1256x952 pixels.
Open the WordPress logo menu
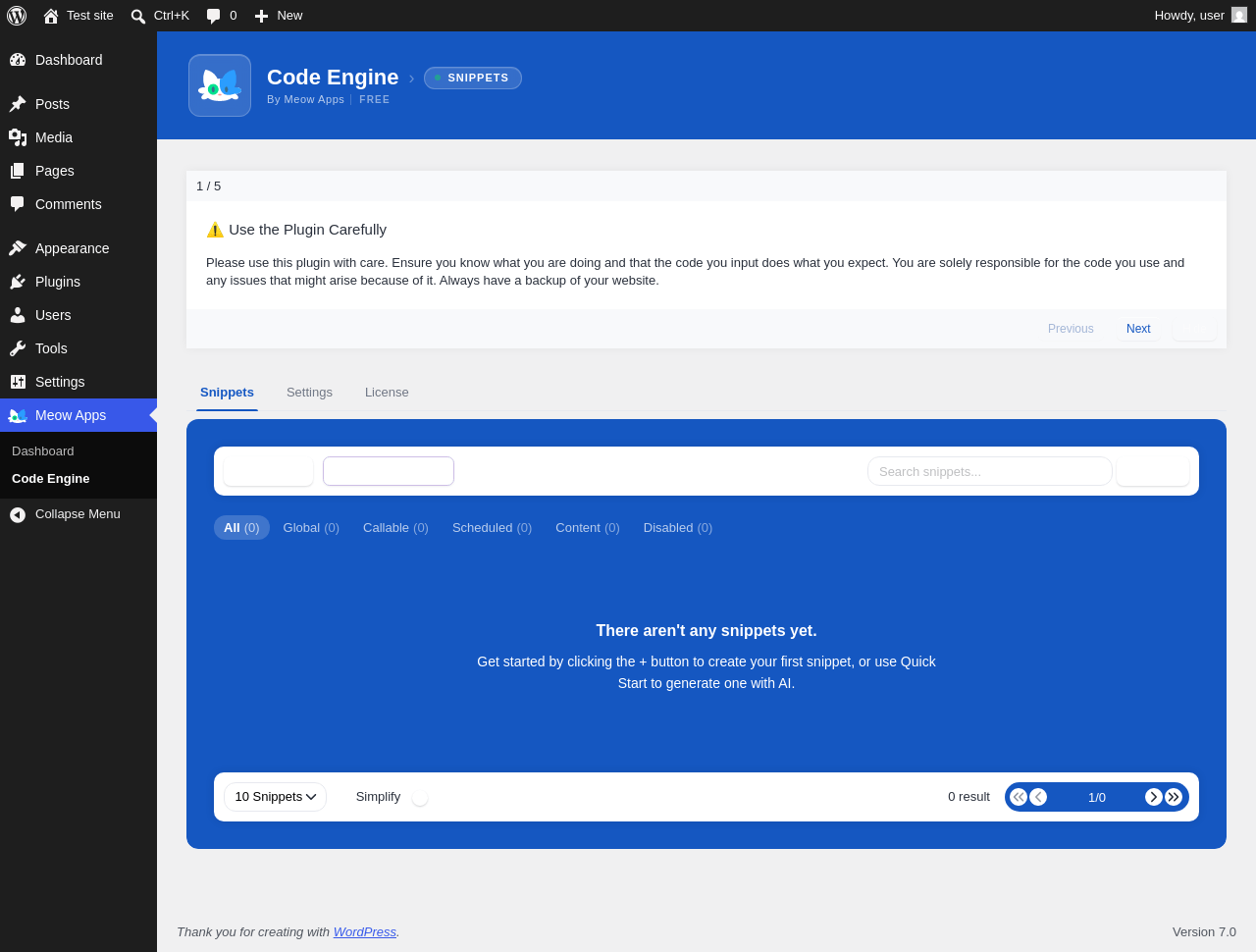pyautogui.click(x=17, y=16)
